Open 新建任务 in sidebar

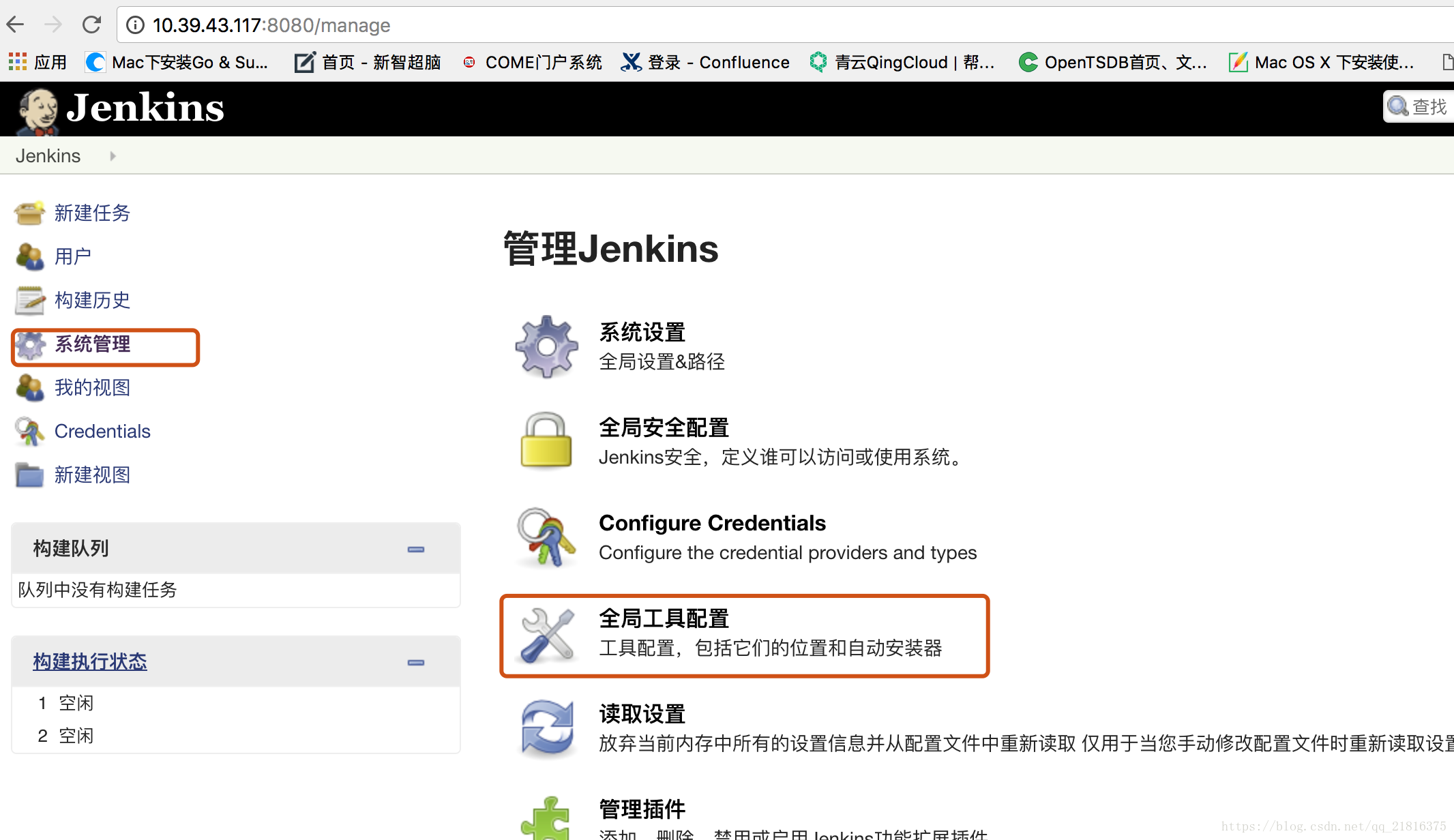(92, 213)
